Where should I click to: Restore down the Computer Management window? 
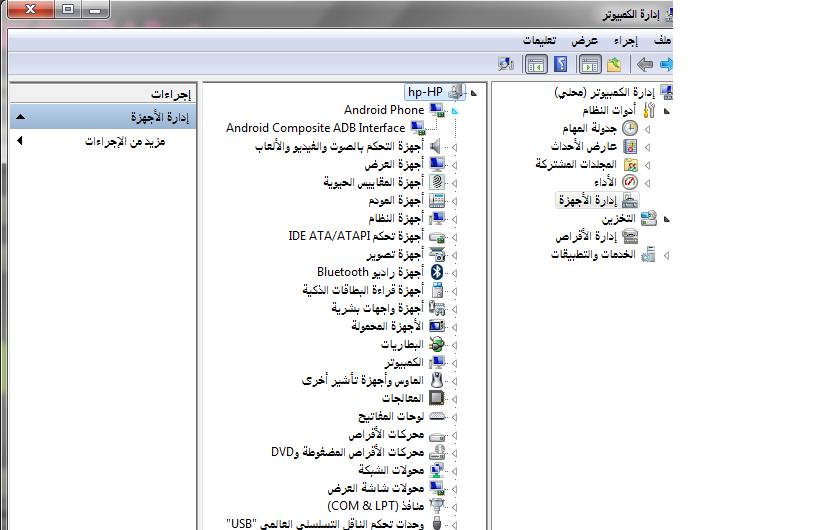[x=68, y=9]
